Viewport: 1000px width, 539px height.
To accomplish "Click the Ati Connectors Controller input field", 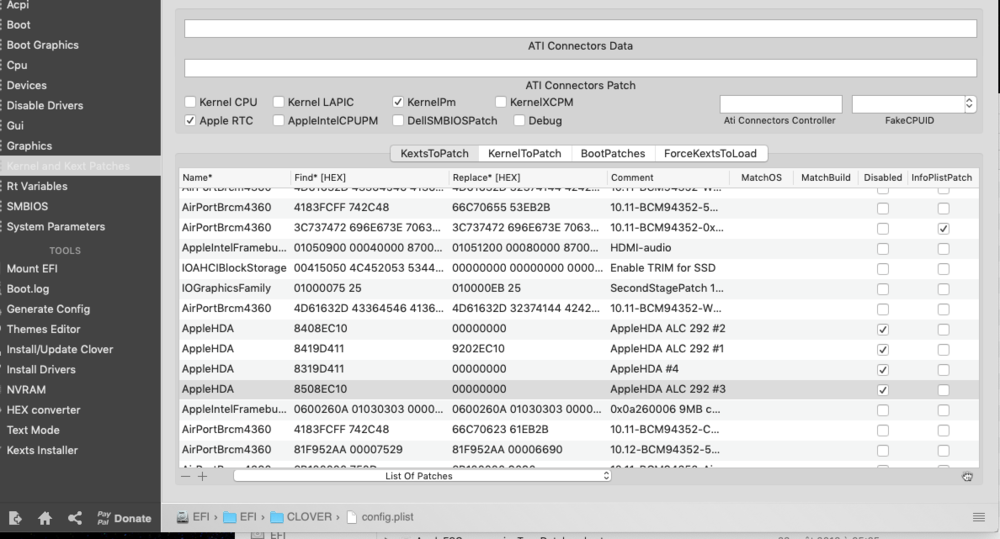I will [x=779, y=103].
